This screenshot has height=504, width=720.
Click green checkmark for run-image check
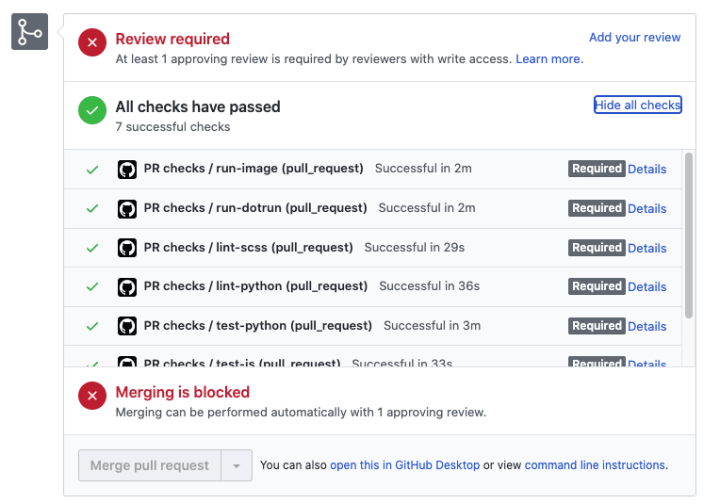[93, 169]
